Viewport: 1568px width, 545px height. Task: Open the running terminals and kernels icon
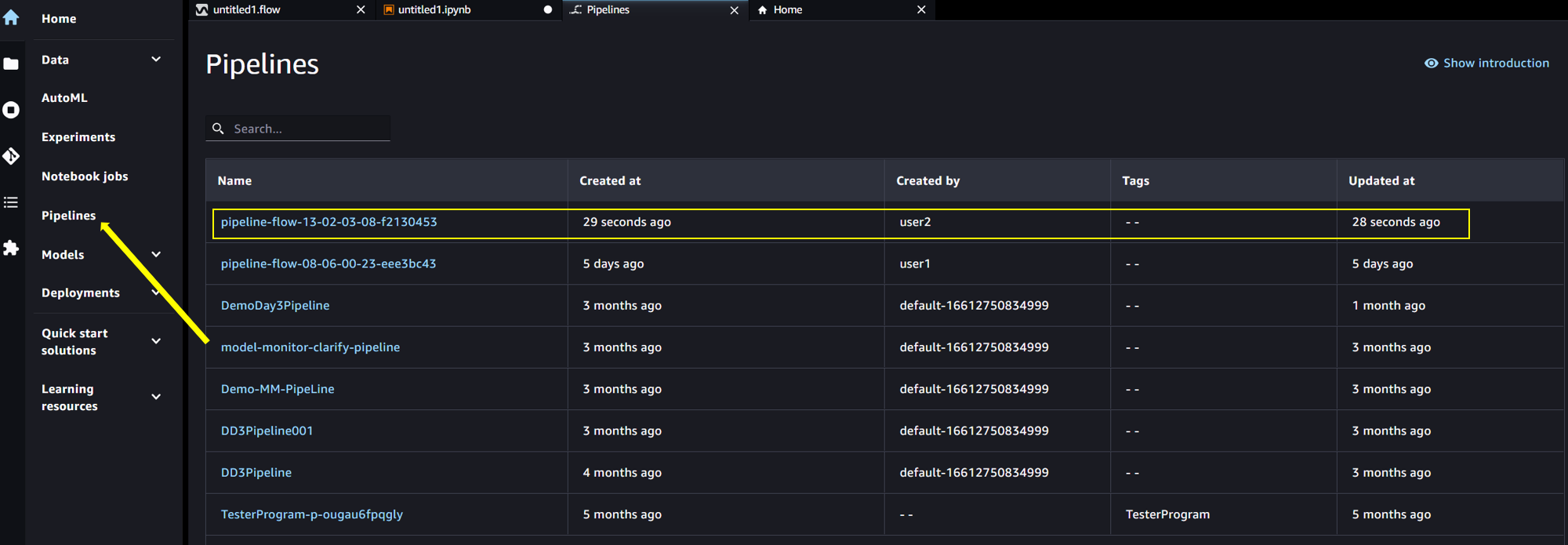(x=11, y=110)
